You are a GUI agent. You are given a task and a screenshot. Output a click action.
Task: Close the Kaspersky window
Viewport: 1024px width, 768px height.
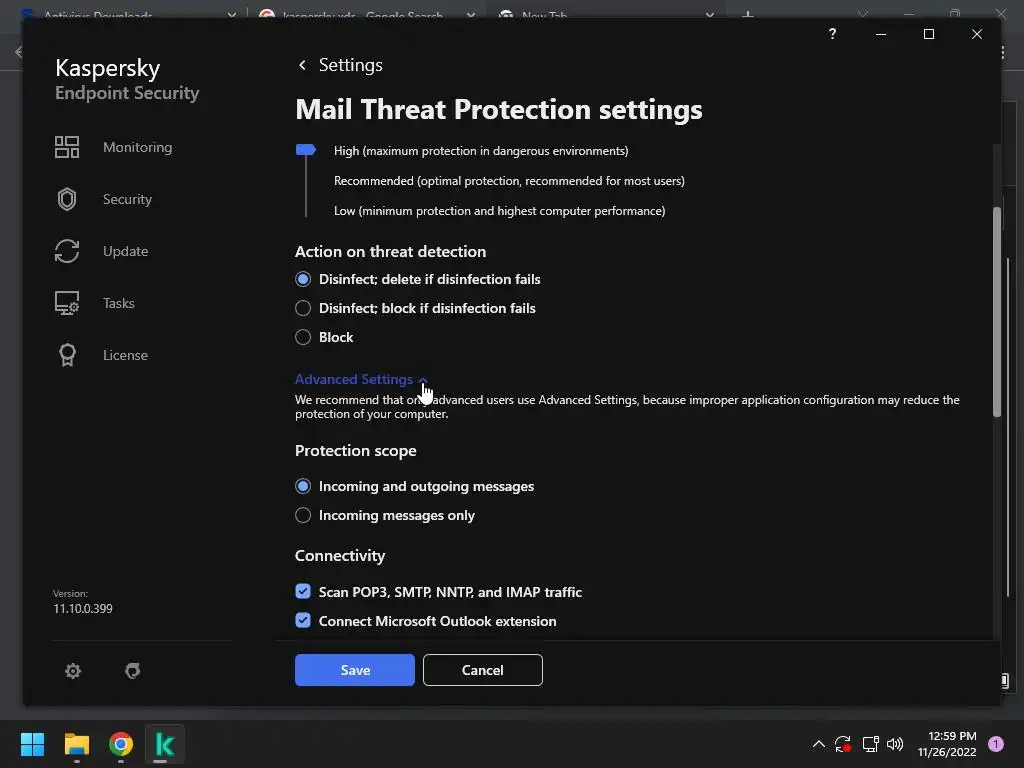coord(976,34)
